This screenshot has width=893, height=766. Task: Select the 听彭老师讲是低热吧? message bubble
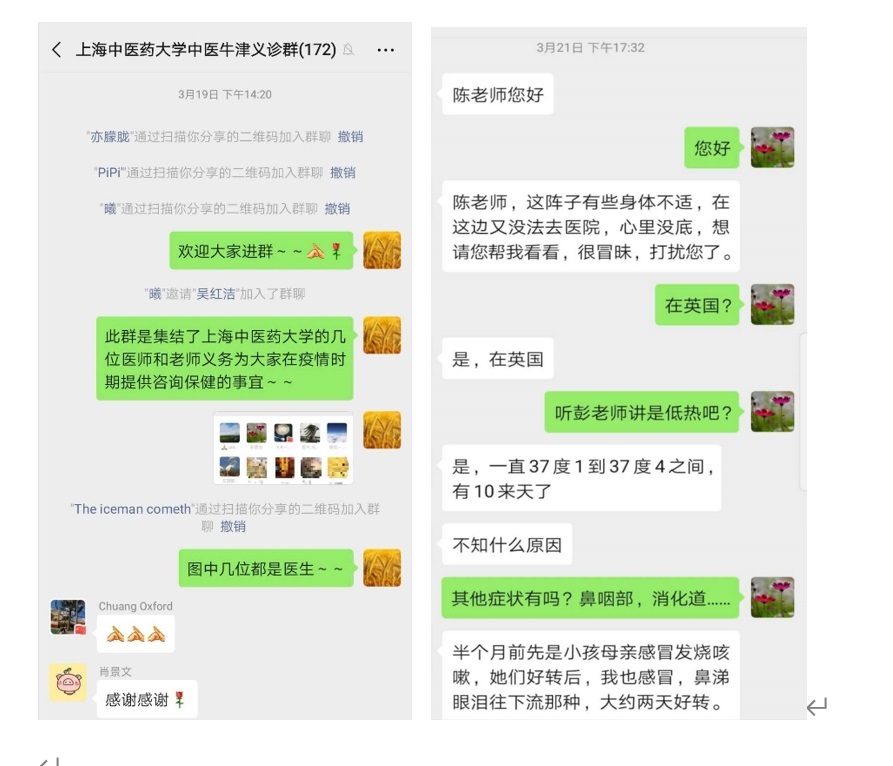click(x=642, y=412)
